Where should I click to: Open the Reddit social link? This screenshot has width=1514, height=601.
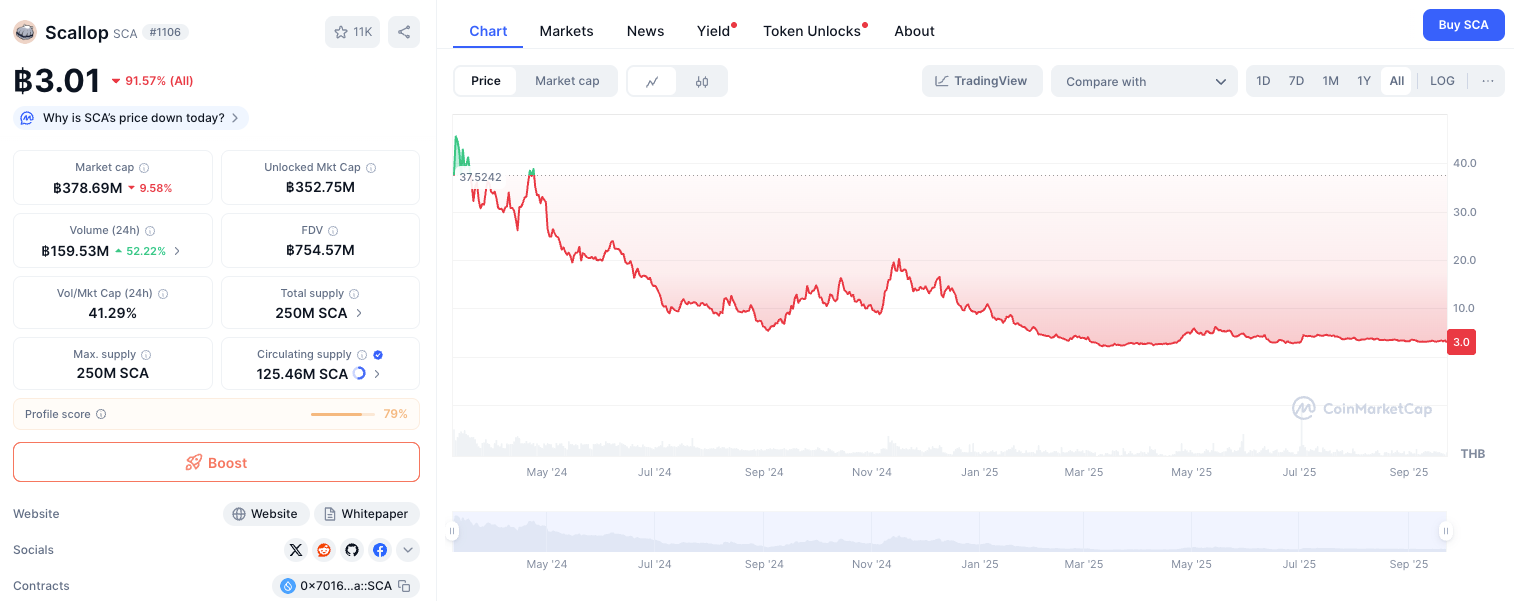coord(323,550)
